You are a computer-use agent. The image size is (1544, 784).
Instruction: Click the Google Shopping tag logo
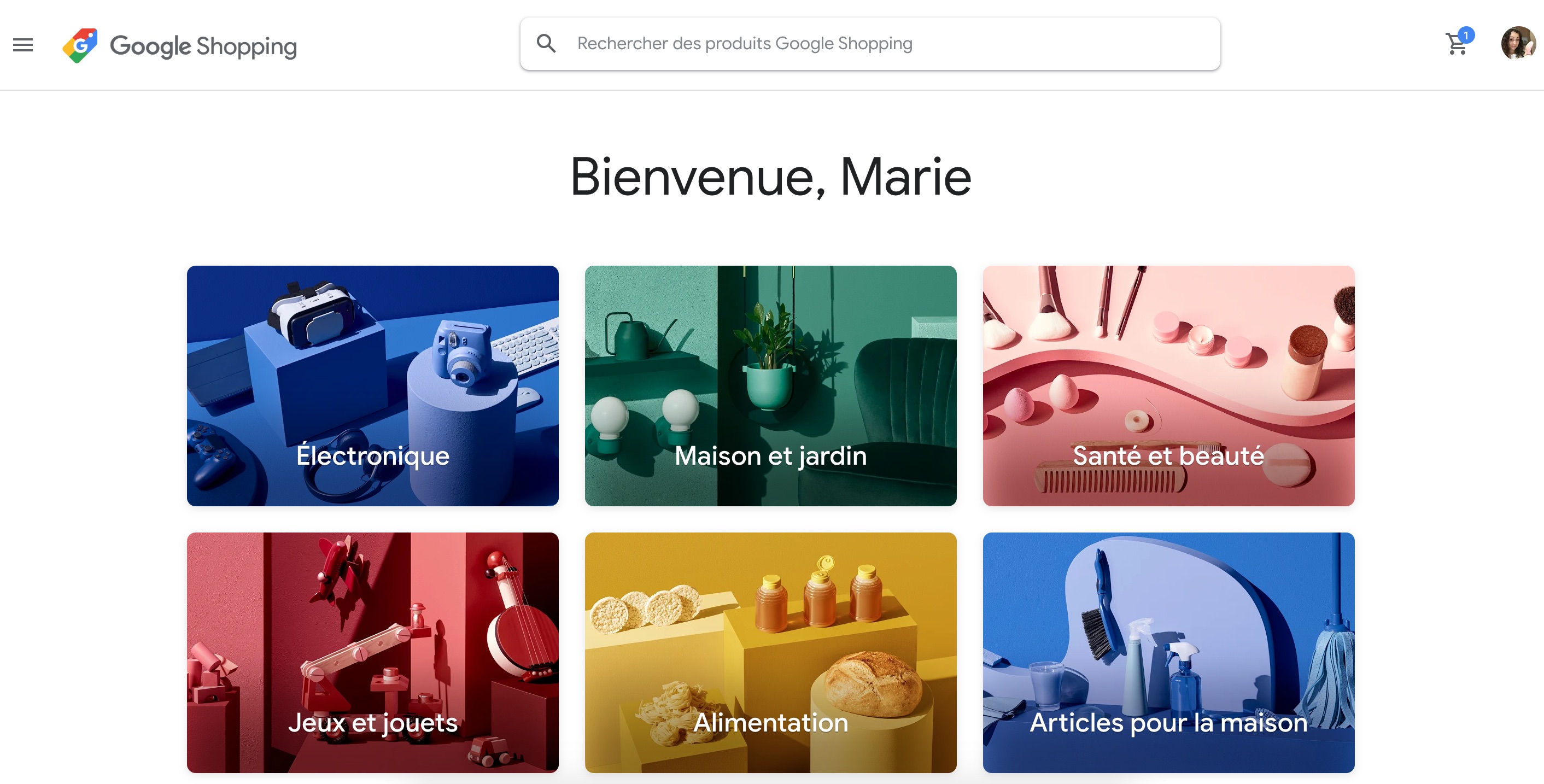click(x=80, y=45)
